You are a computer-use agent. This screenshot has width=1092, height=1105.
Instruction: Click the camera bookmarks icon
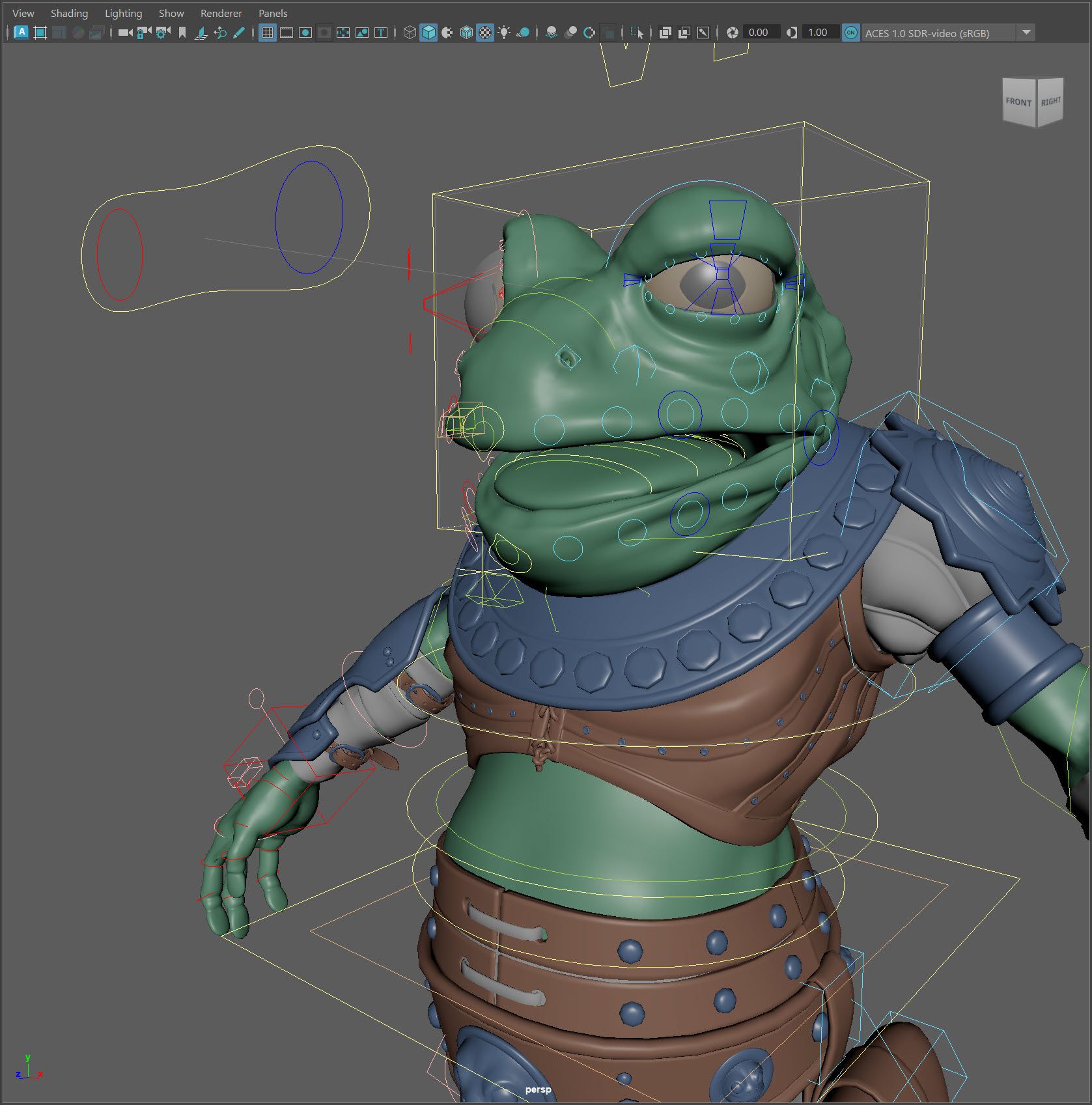click(182, 33)
